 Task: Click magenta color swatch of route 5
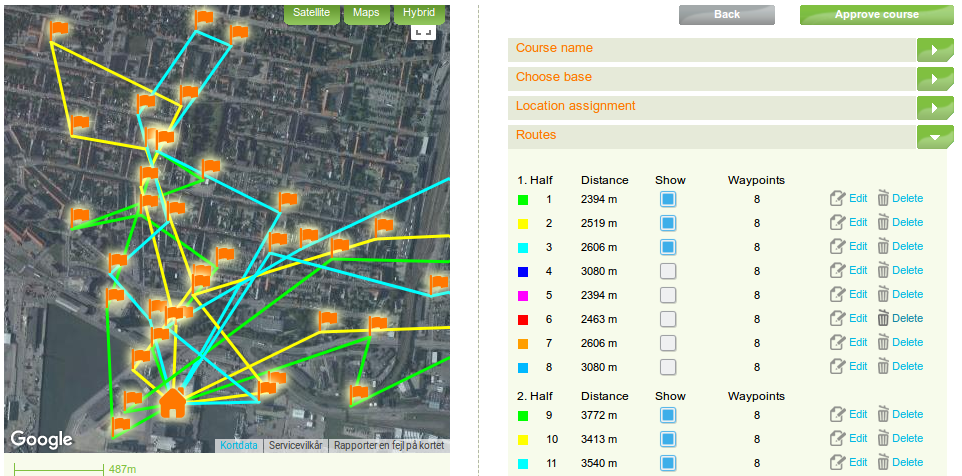click(x=523, y=296)
